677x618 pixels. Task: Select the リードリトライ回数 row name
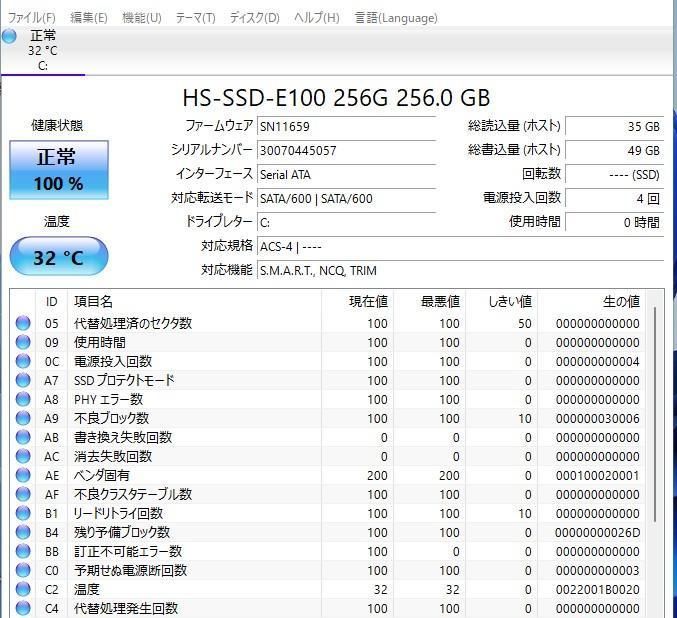click(118, 513)
